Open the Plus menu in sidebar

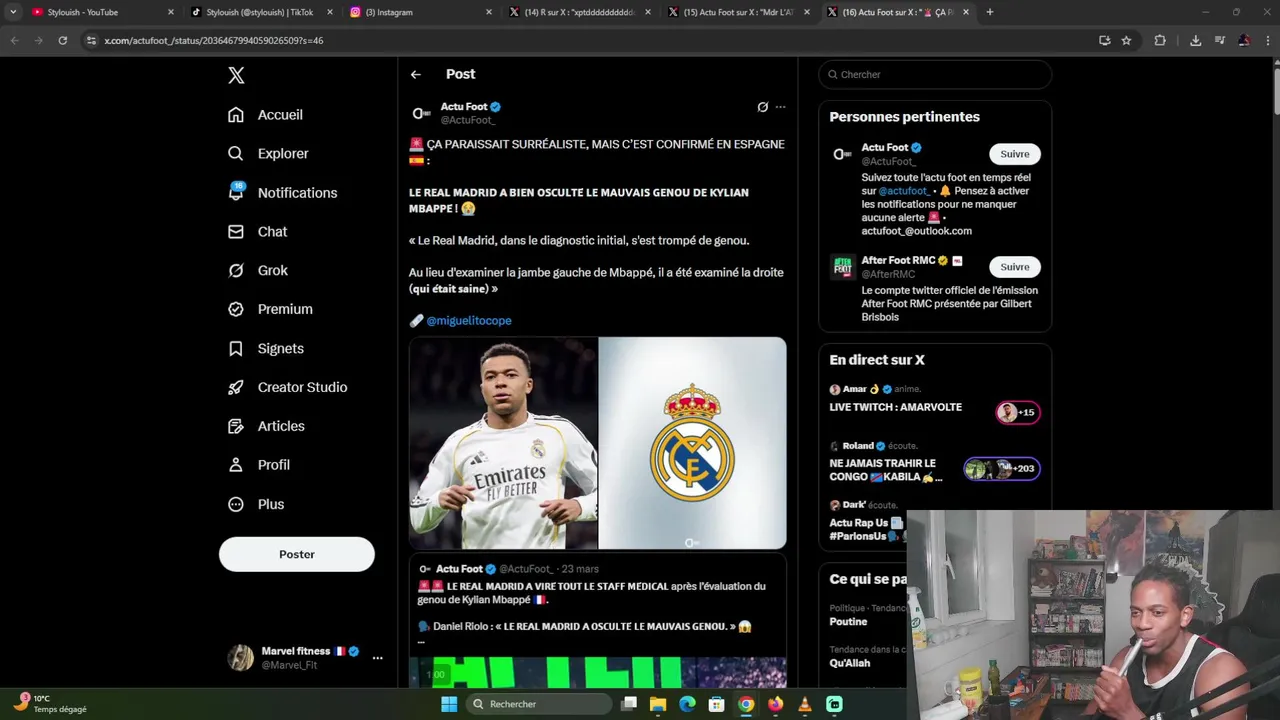click(x=256, y=504)
